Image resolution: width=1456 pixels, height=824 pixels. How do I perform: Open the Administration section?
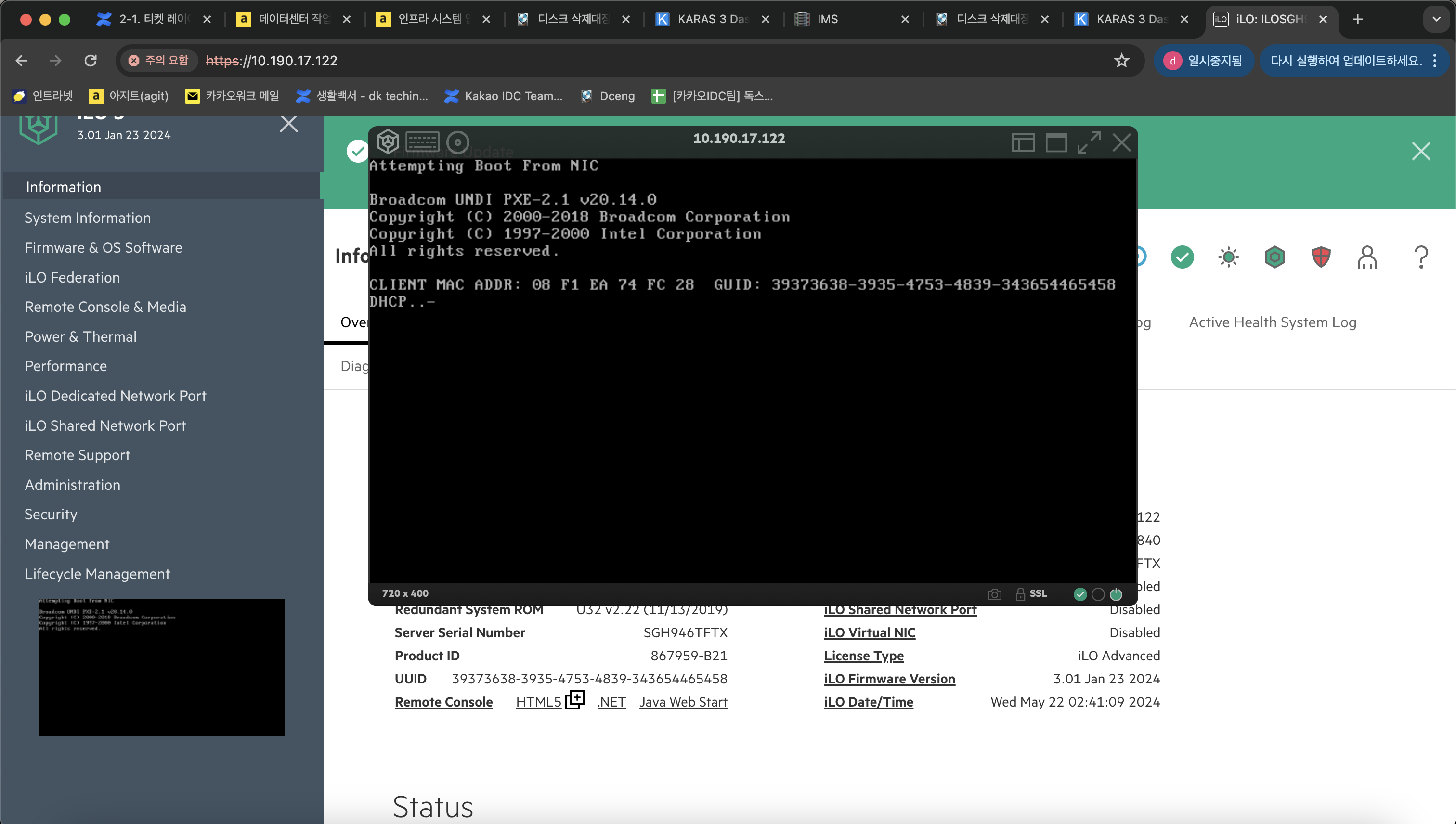tap(72, 485)
